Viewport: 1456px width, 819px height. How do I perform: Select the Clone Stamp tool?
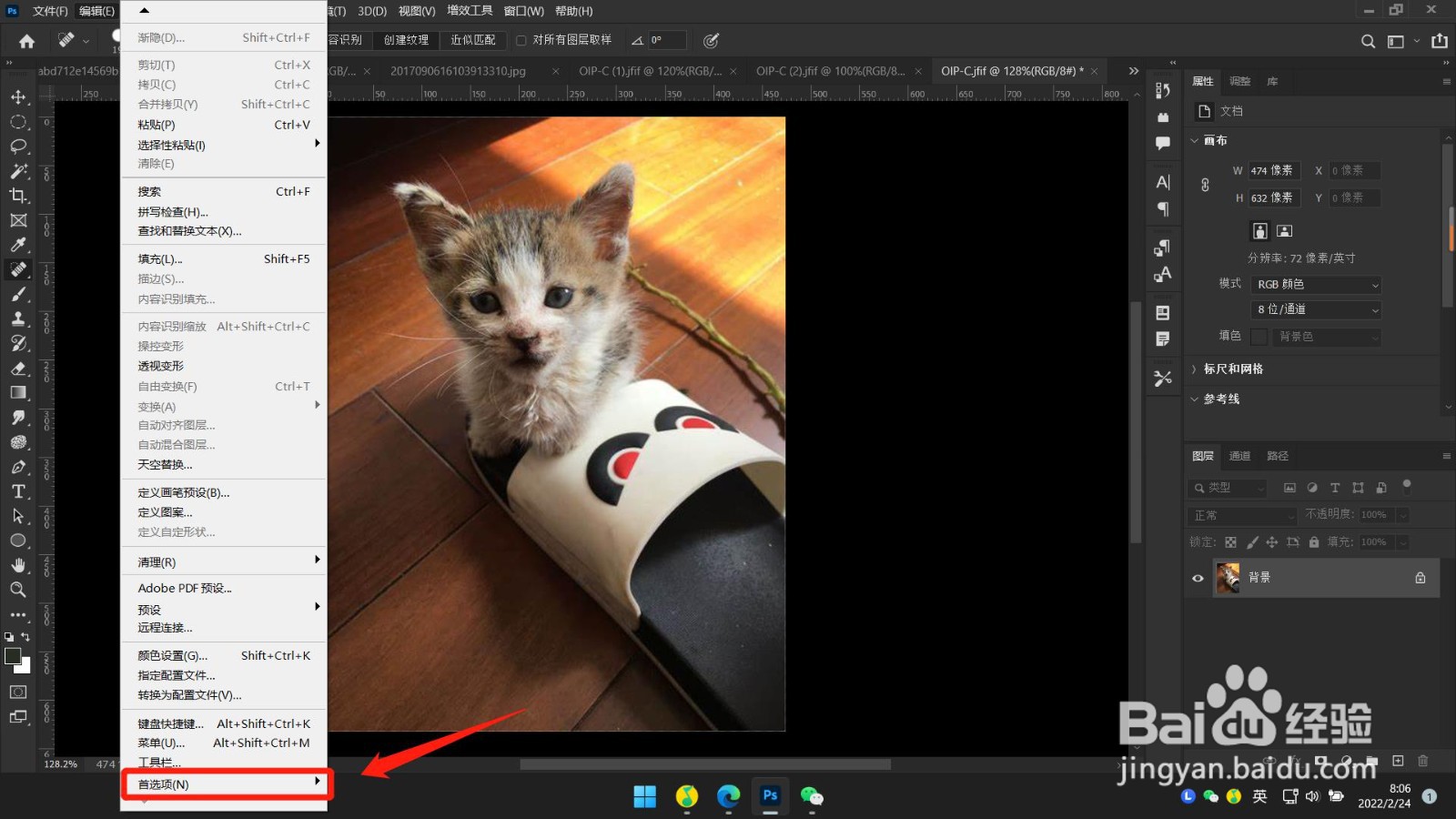[18, 318]
